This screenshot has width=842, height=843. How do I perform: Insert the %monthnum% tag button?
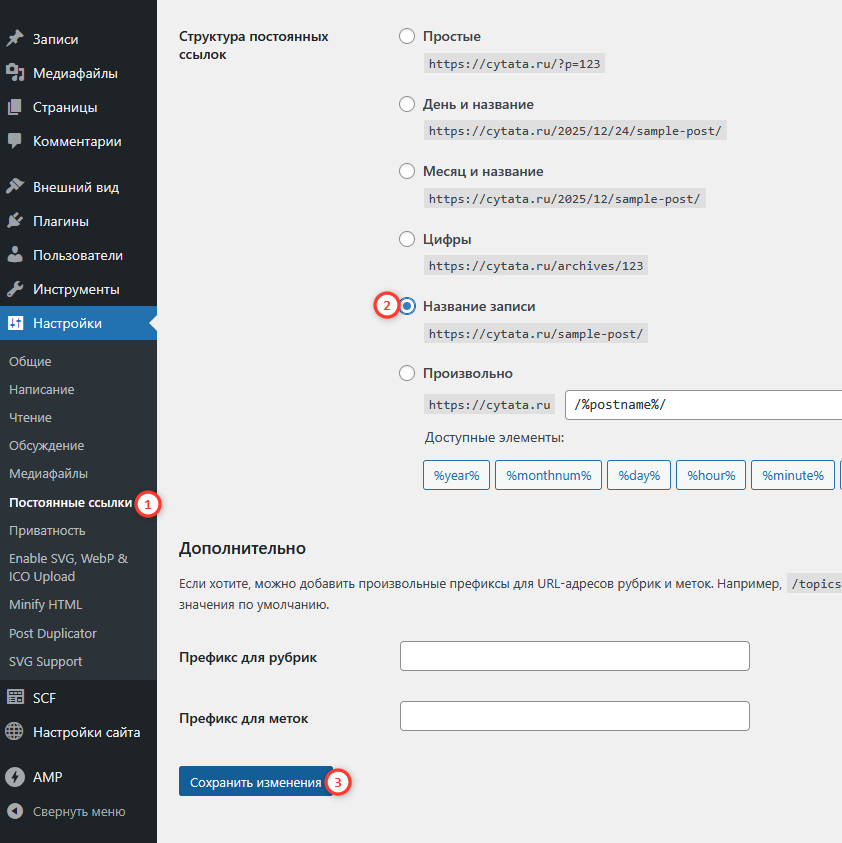pos(548,475)
